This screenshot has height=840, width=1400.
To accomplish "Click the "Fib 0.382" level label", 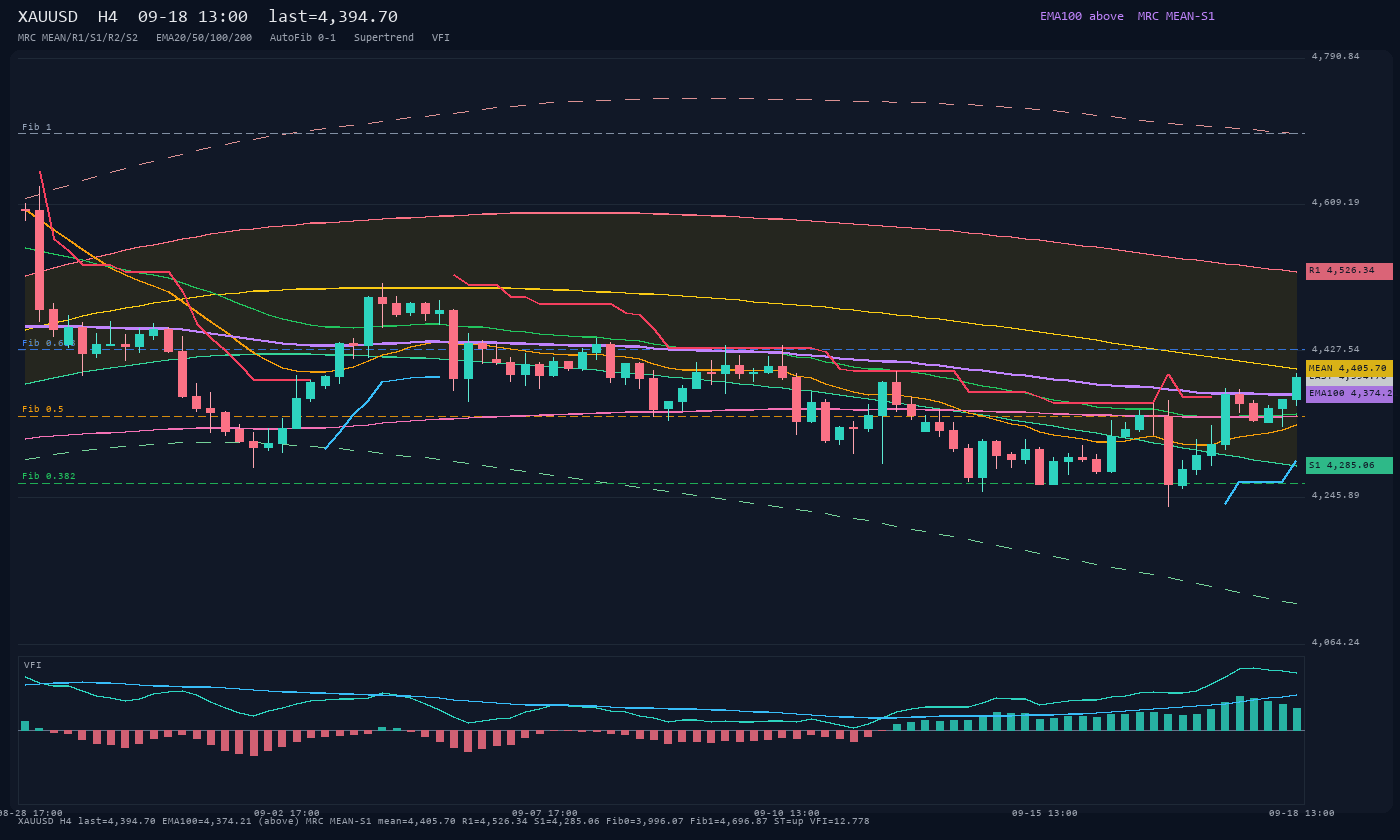I will click(x=49, y=476).
